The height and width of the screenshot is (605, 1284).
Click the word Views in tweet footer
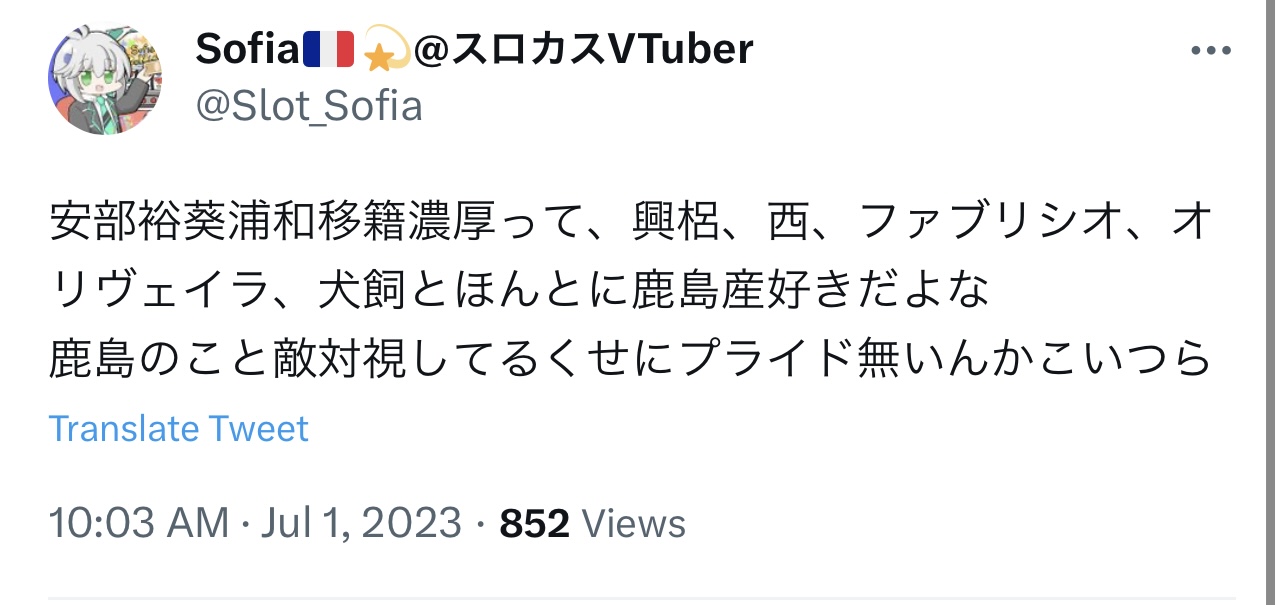coord(633,523)
